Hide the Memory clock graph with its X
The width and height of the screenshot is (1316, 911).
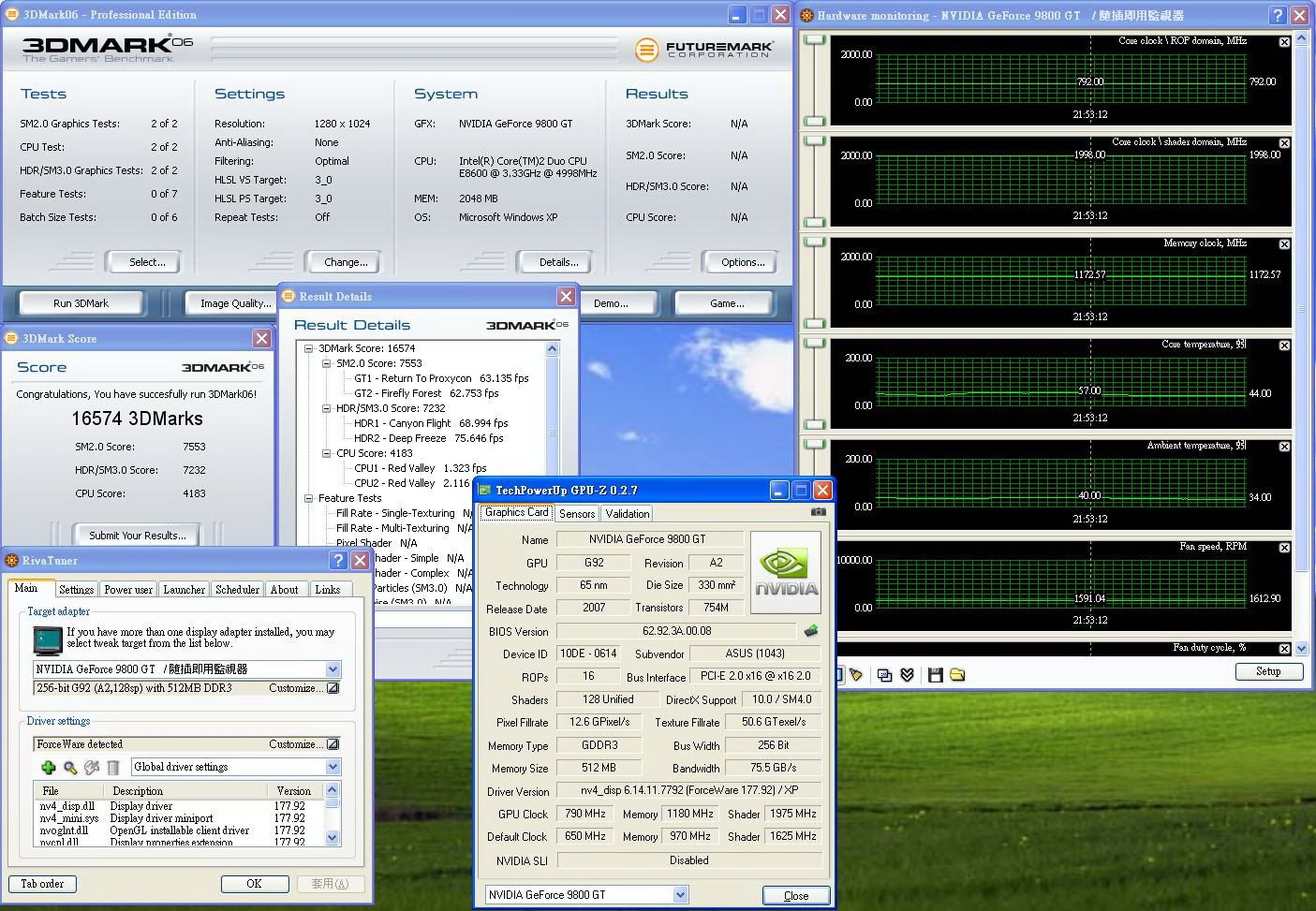coord(1284,244)
